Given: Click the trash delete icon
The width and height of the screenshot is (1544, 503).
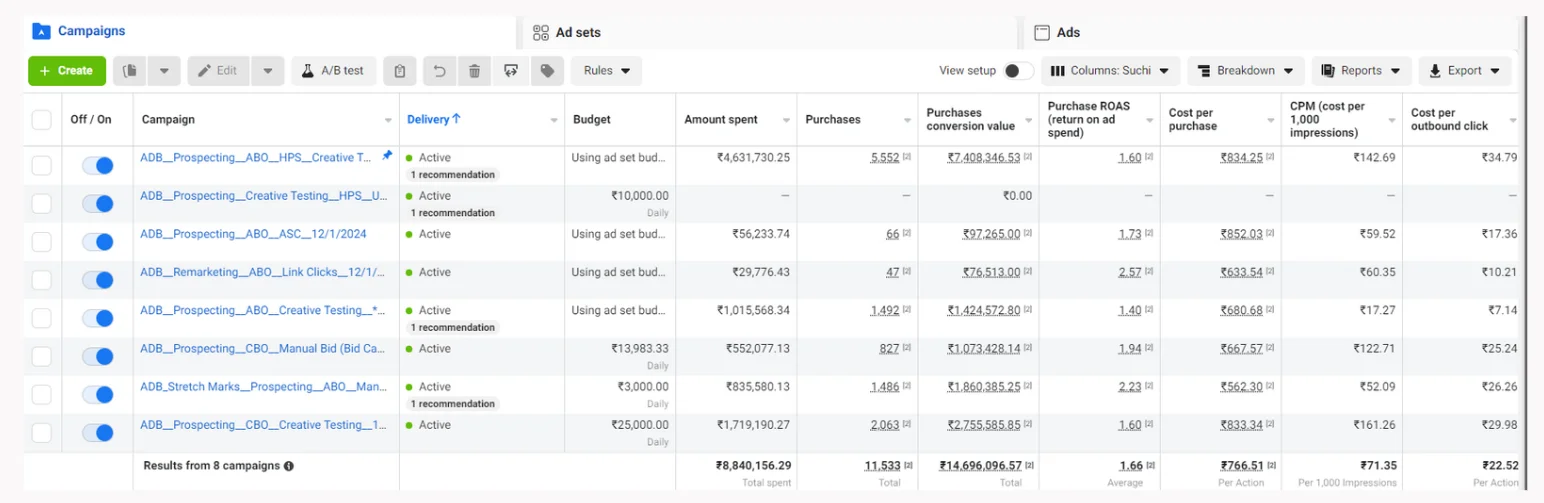Looking at the screenshot, I should (x=475, y=71).
